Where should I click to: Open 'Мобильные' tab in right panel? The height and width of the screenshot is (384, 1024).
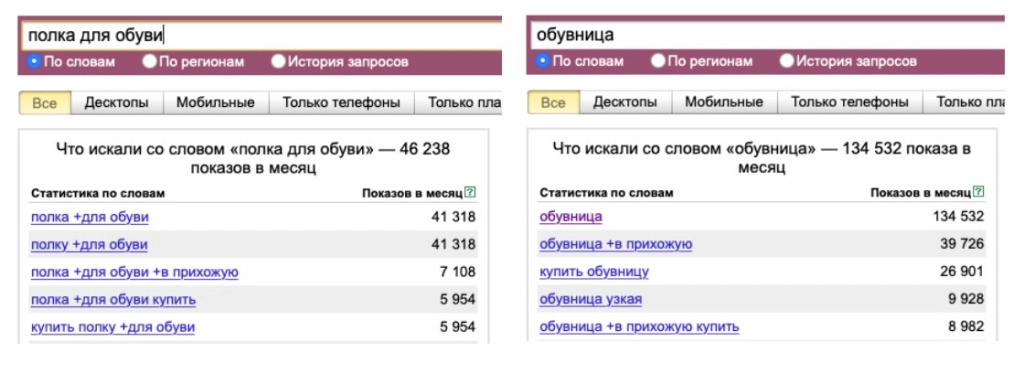pos(724,103)
